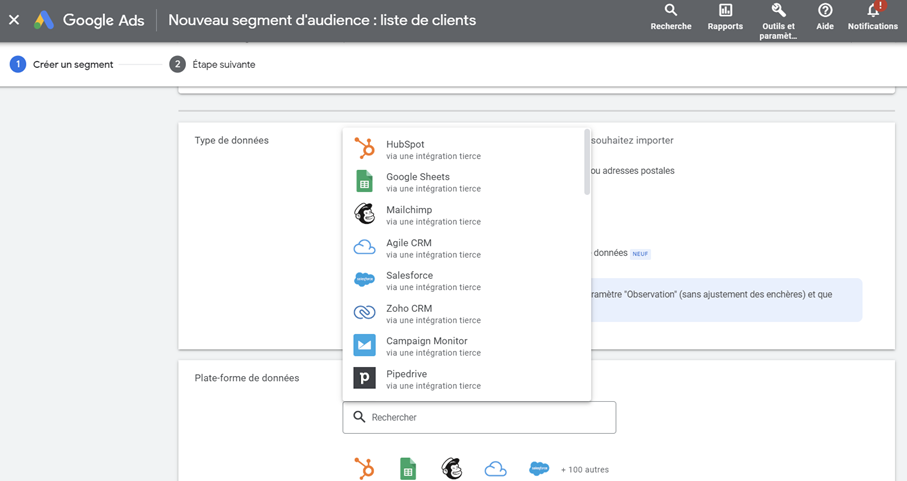Close the new audience segment dialog

[x=14, y=20]
